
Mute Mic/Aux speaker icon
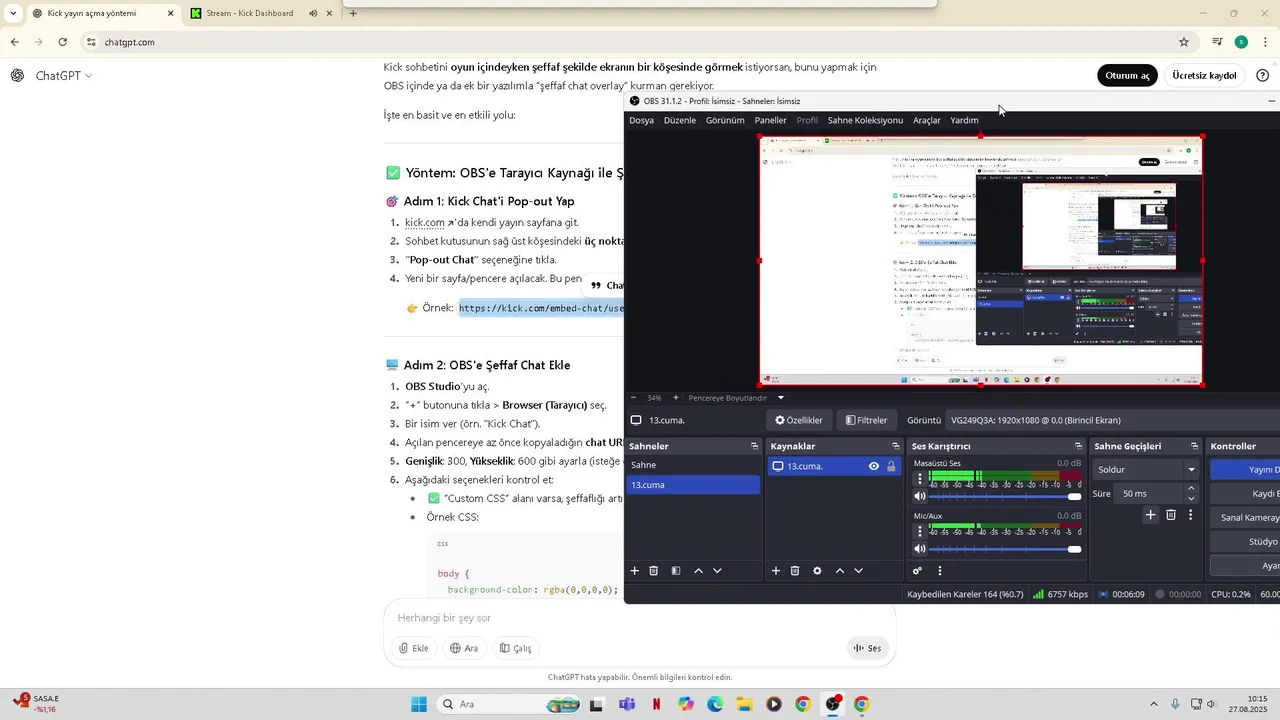(x=920, y=549)
